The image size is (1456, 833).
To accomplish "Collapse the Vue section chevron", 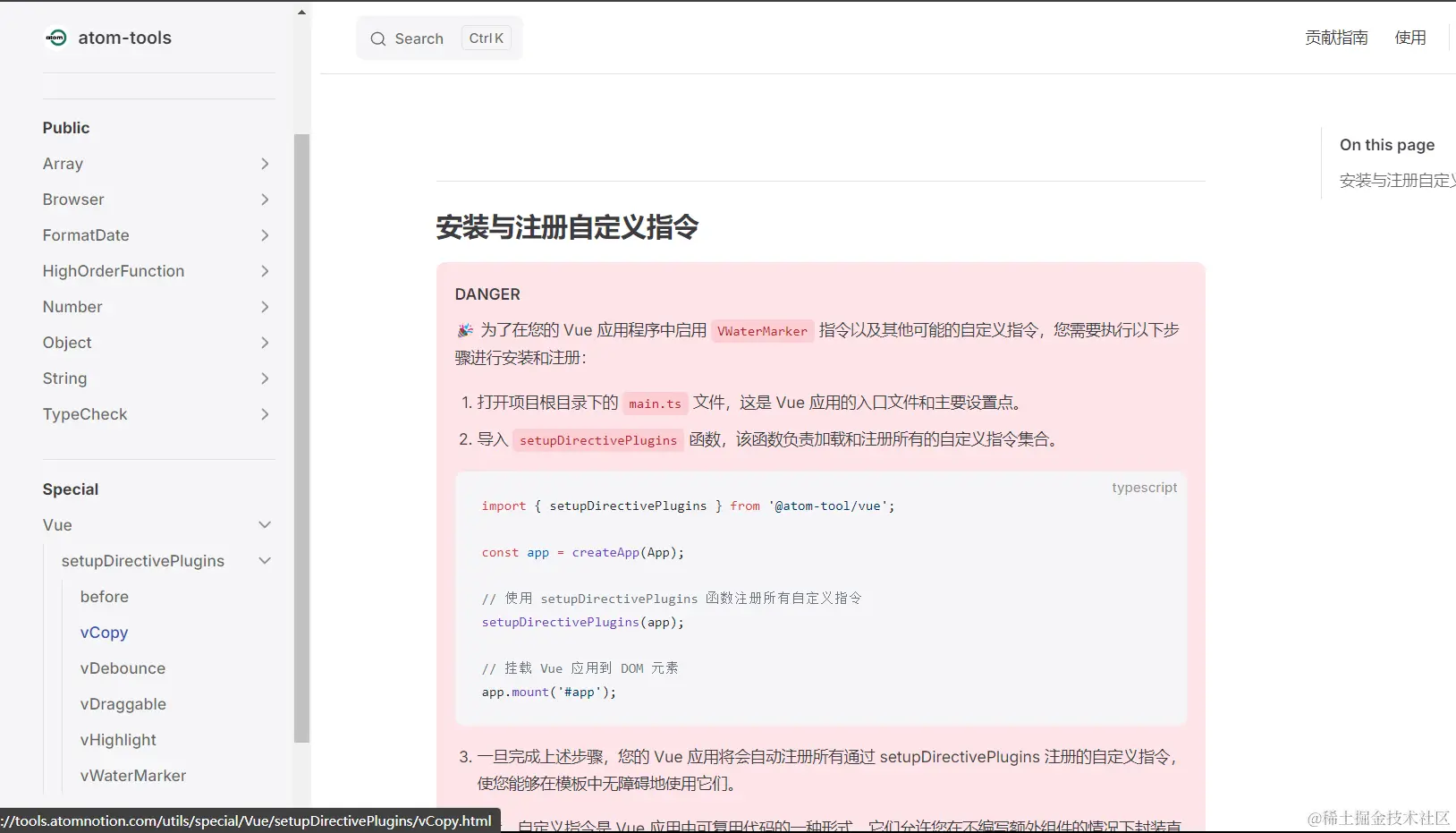I will point(265,525).
